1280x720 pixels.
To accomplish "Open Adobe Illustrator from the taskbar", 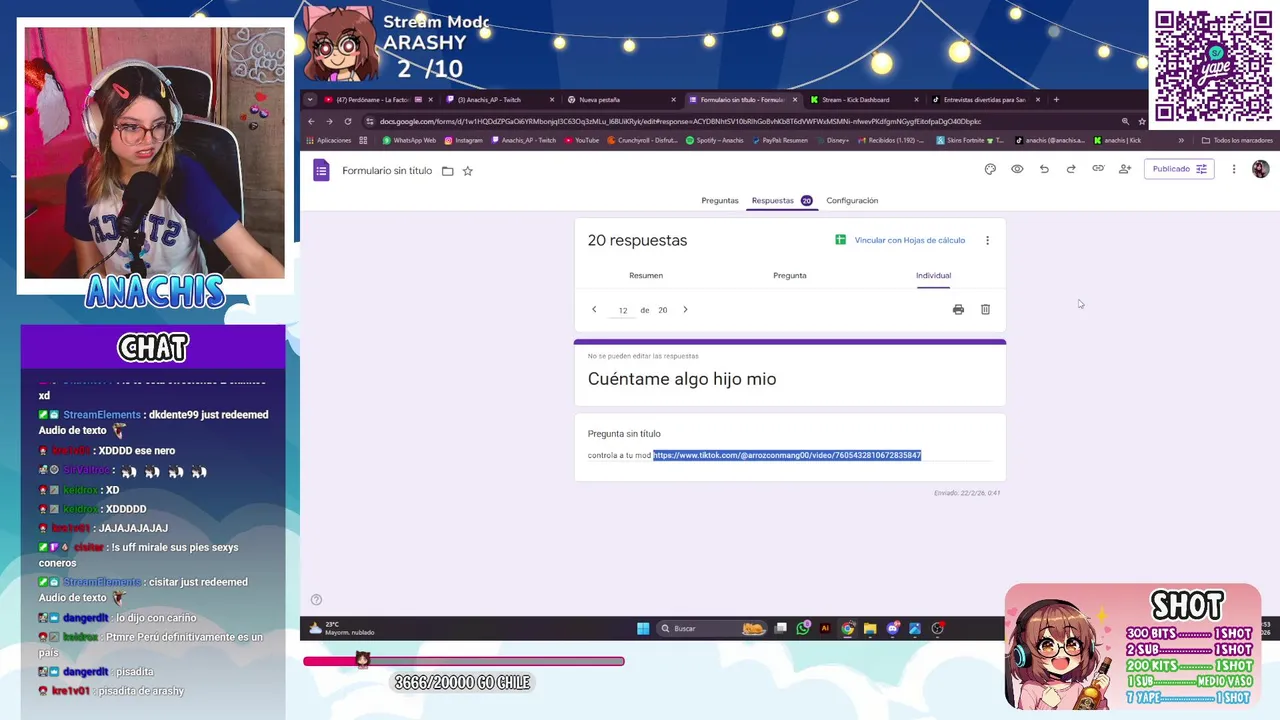I will [825, 629].
